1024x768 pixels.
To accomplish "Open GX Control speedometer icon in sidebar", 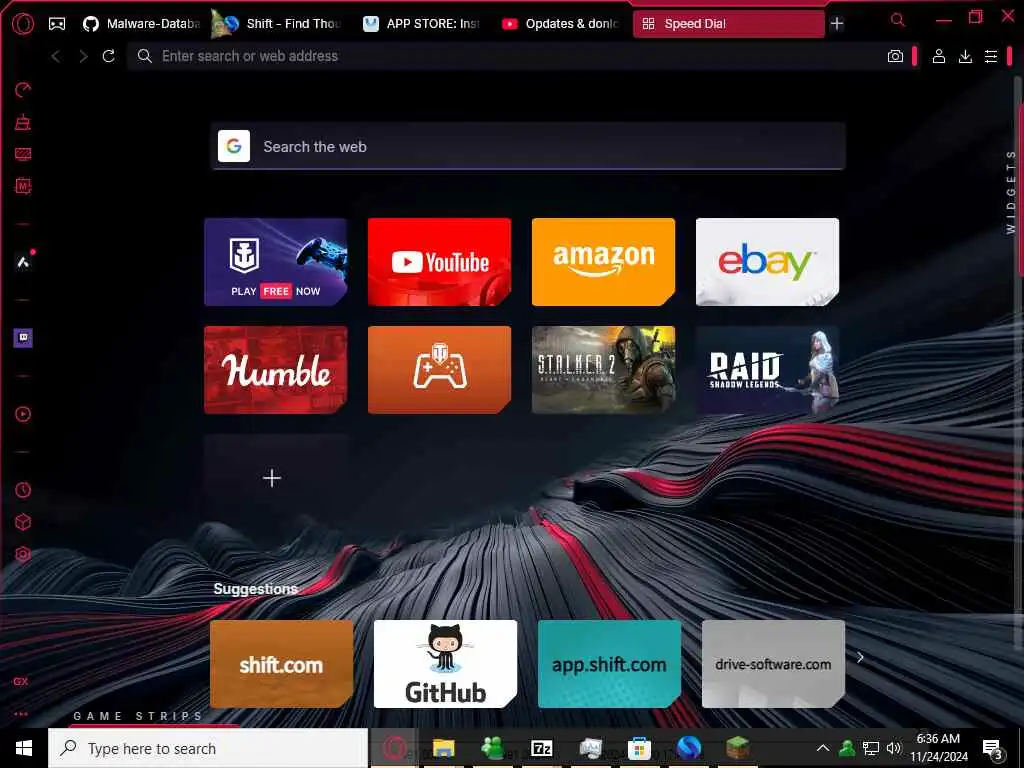I will (x=23, y=89).
